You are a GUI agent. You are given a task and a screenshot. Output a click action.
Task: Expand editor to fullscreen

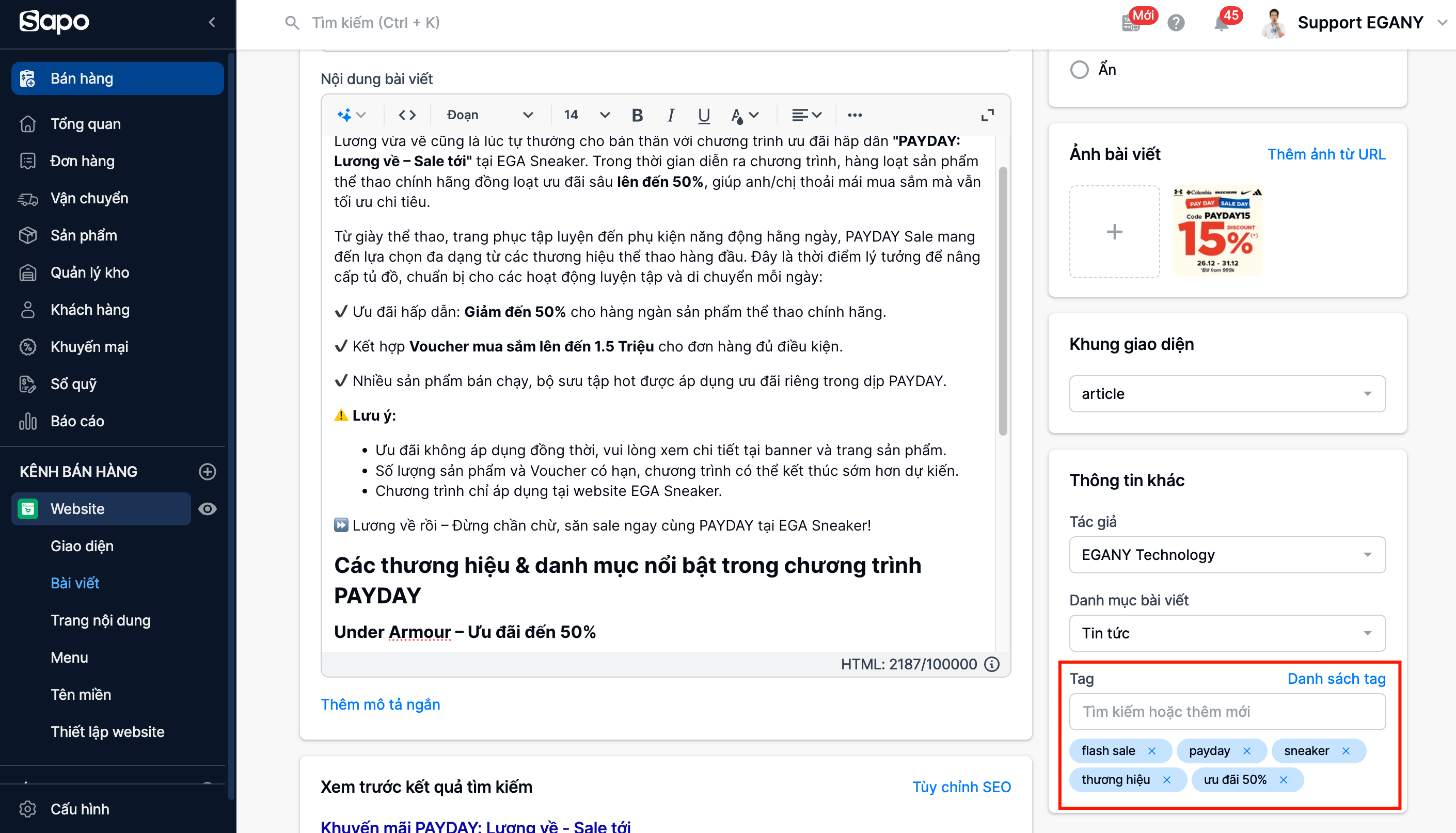pos(987,115)
